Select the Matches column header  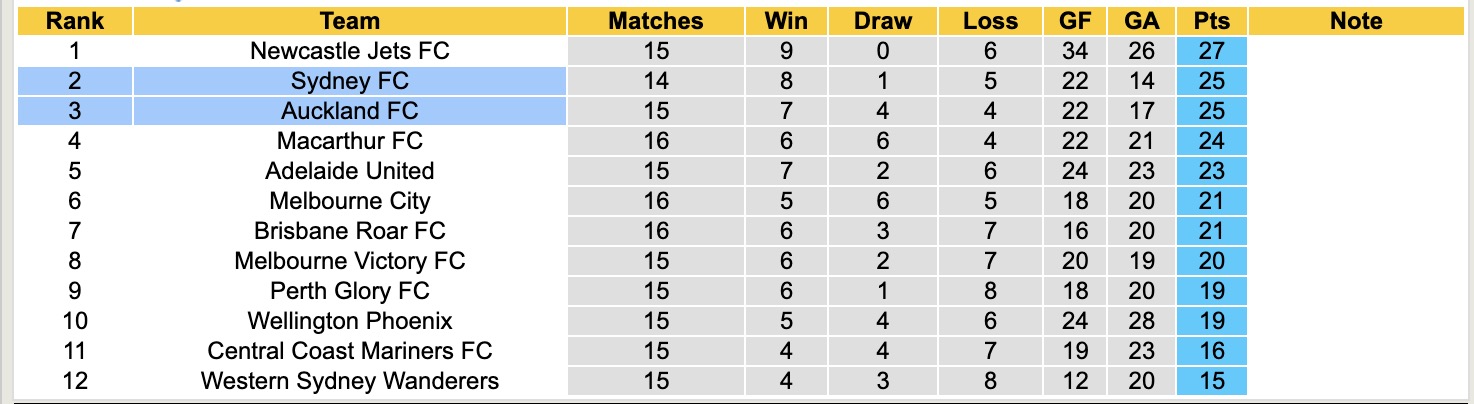656,21
